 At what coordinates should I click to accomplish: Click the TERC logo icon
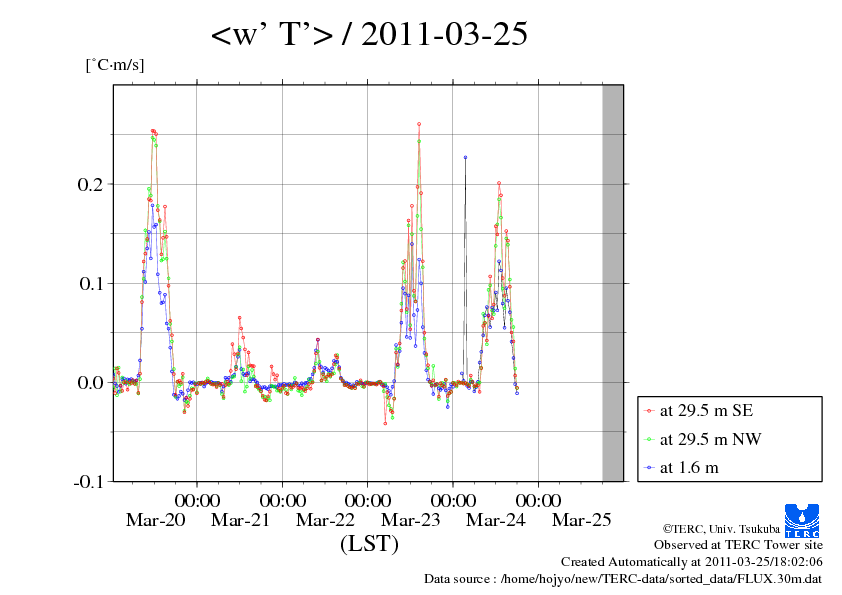(x=802, y=520)
